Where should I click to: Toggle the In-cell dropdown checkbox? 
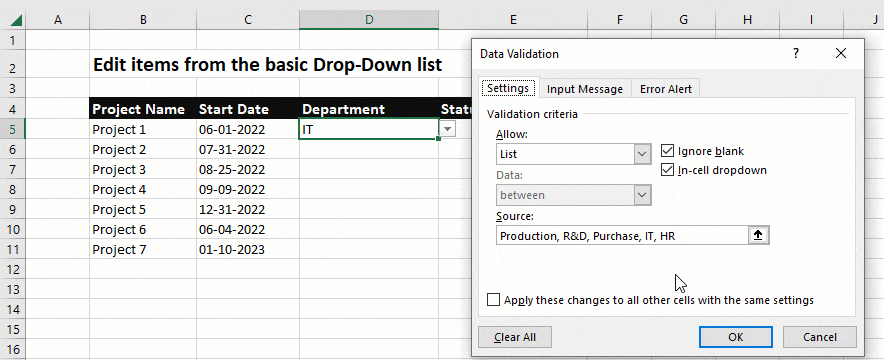pos(668,170)
